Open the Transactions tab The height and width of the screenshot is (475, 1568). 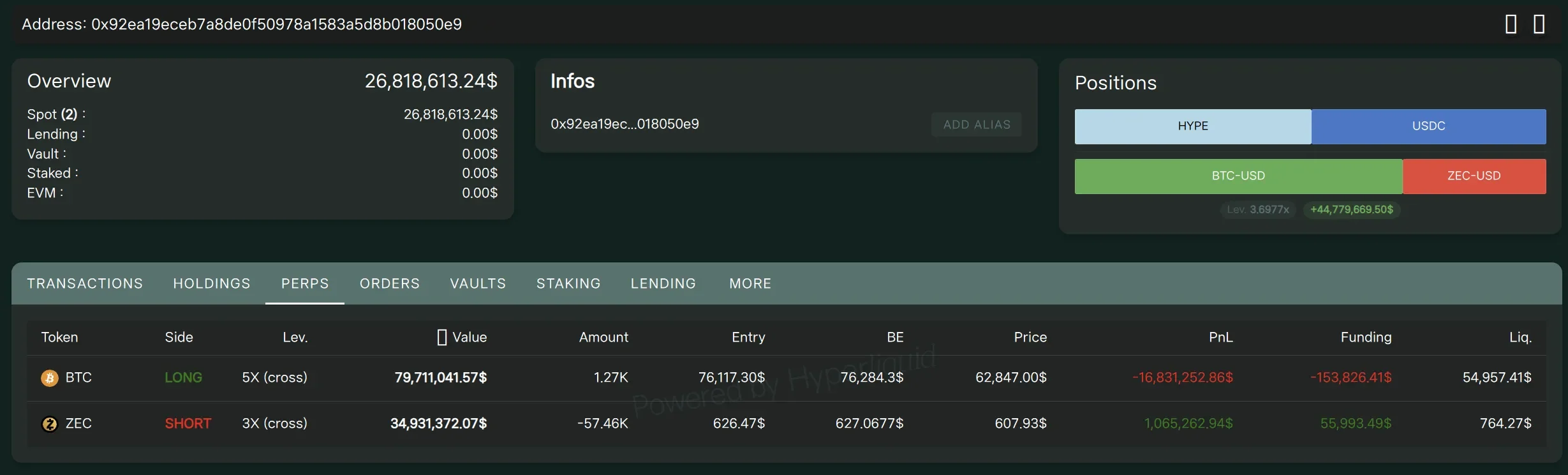point(85,283)
